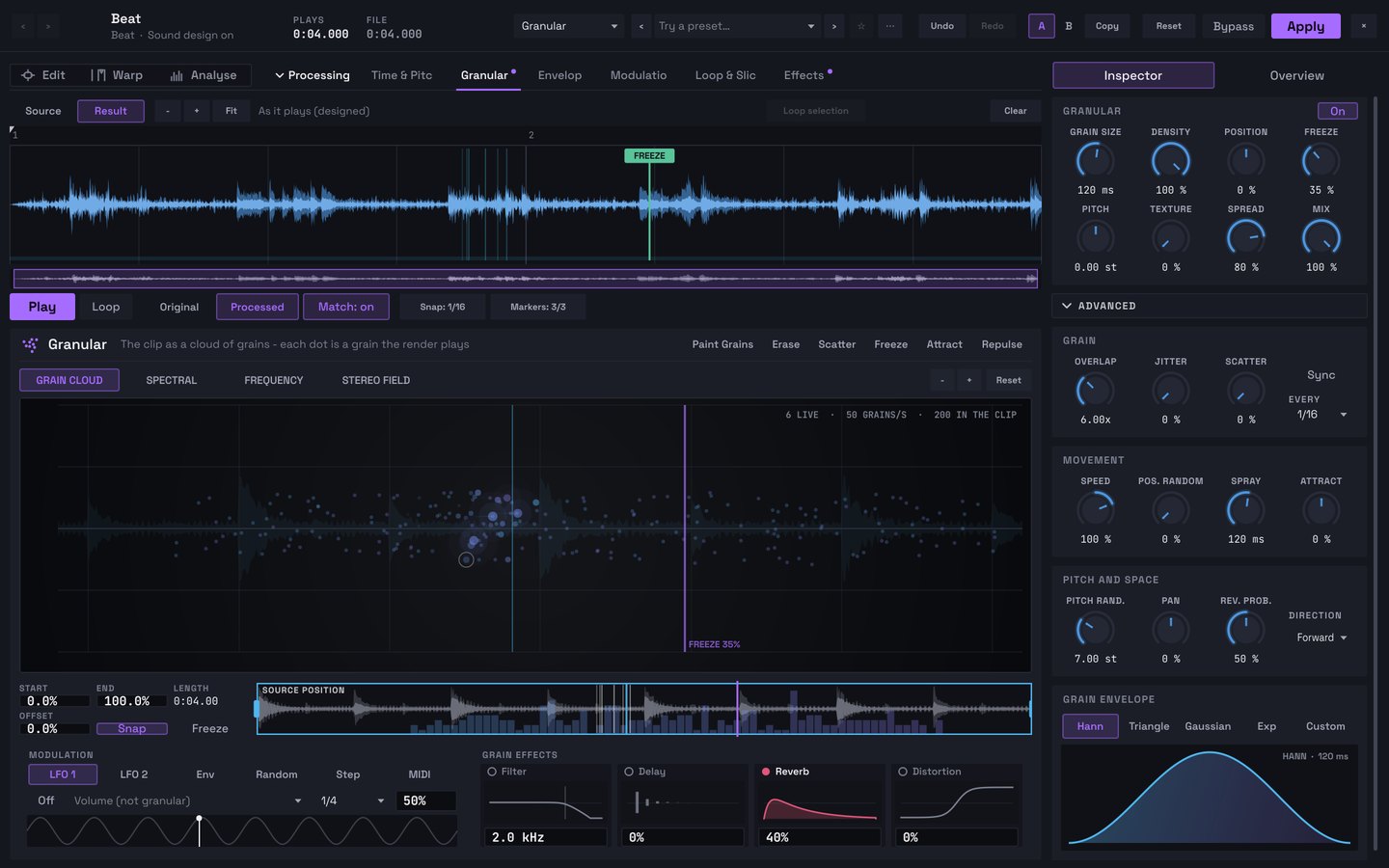This screenshot has width=1389, height=868.
Task: Collapse the Processing section chevron
Action: pos(280,75)
